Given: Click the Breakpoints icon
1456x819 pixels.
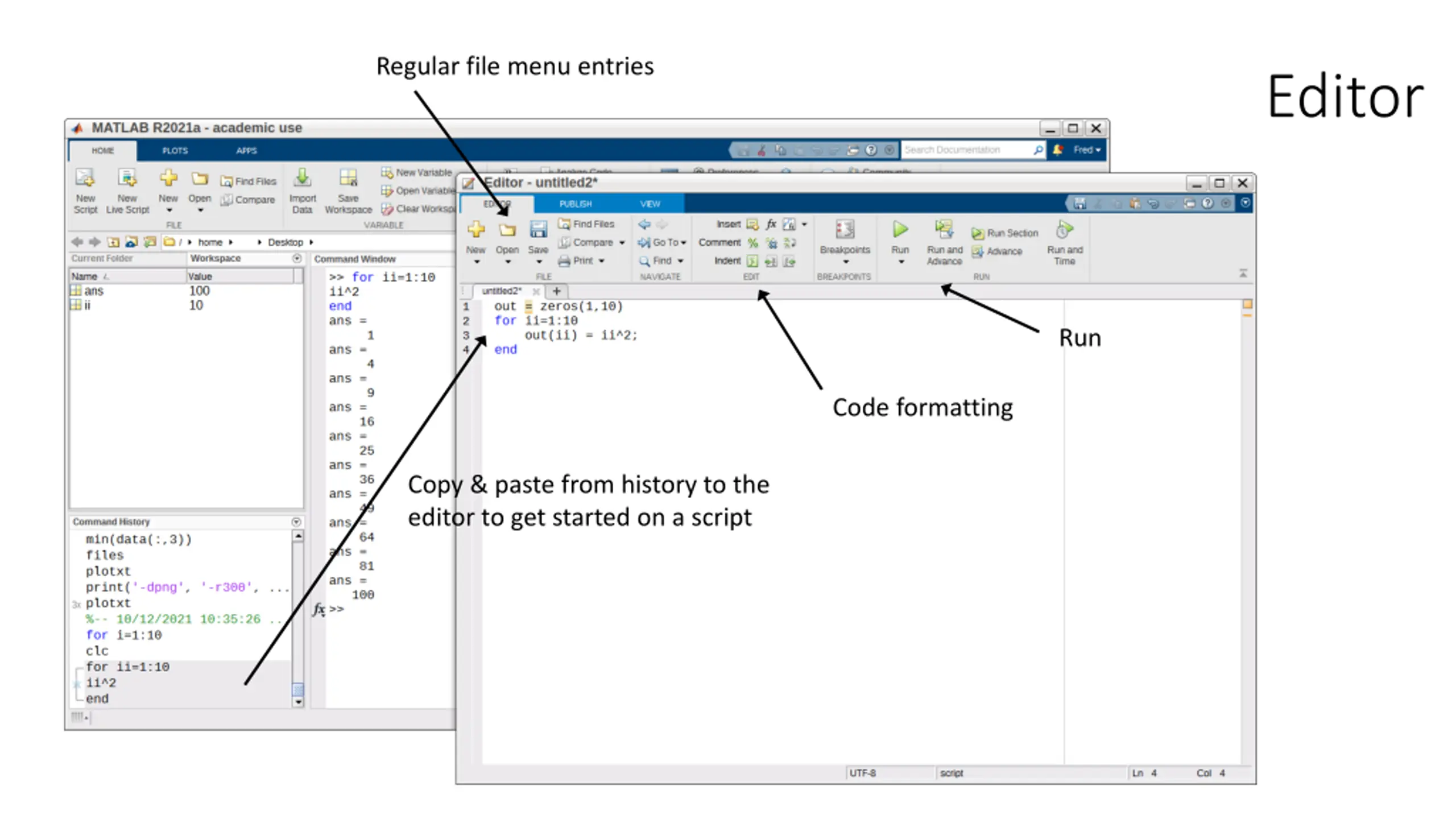Looking at the screenshot, I should [845, 230].
